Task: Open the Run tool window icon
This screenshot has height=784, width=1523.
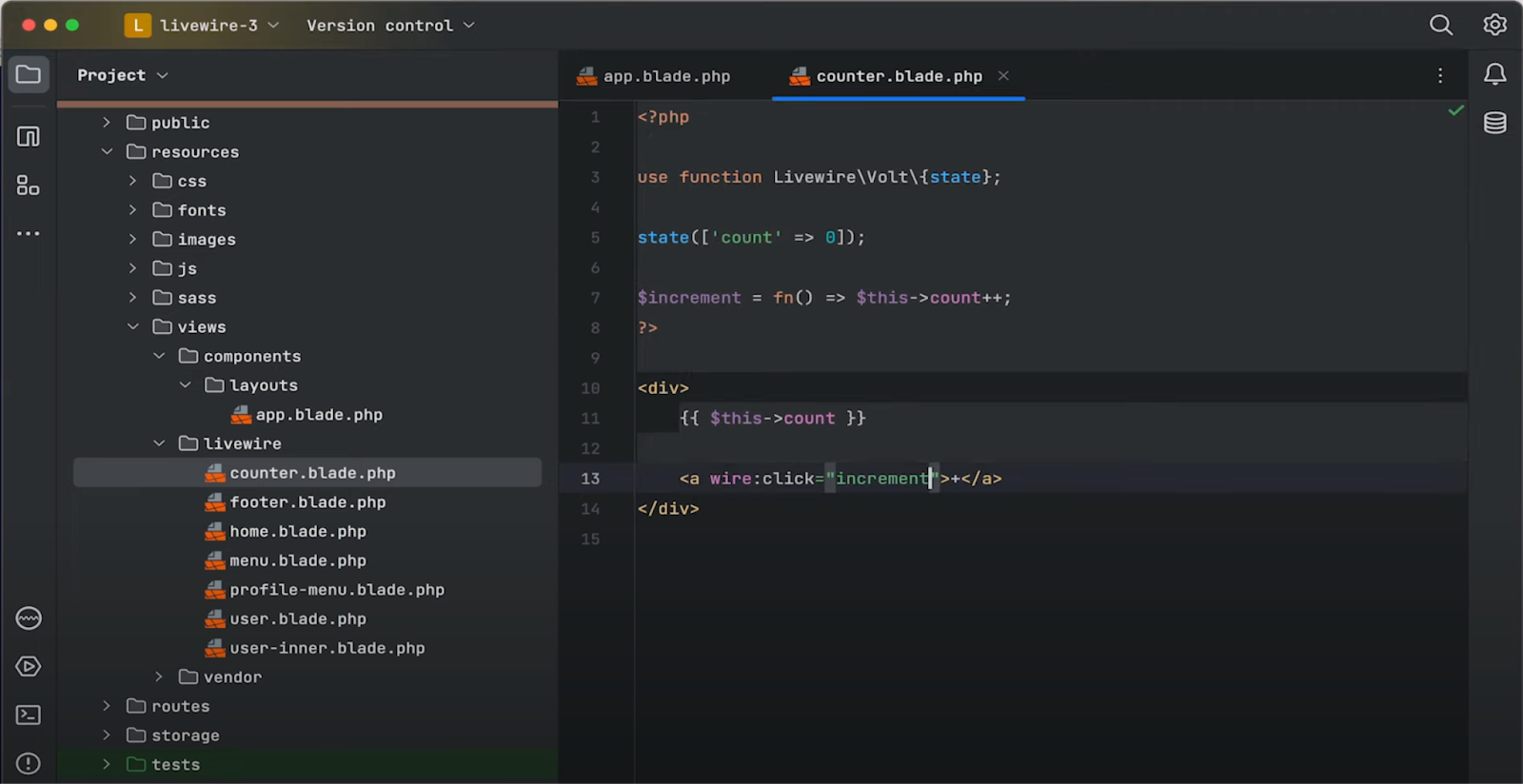Action: [29, 666]
